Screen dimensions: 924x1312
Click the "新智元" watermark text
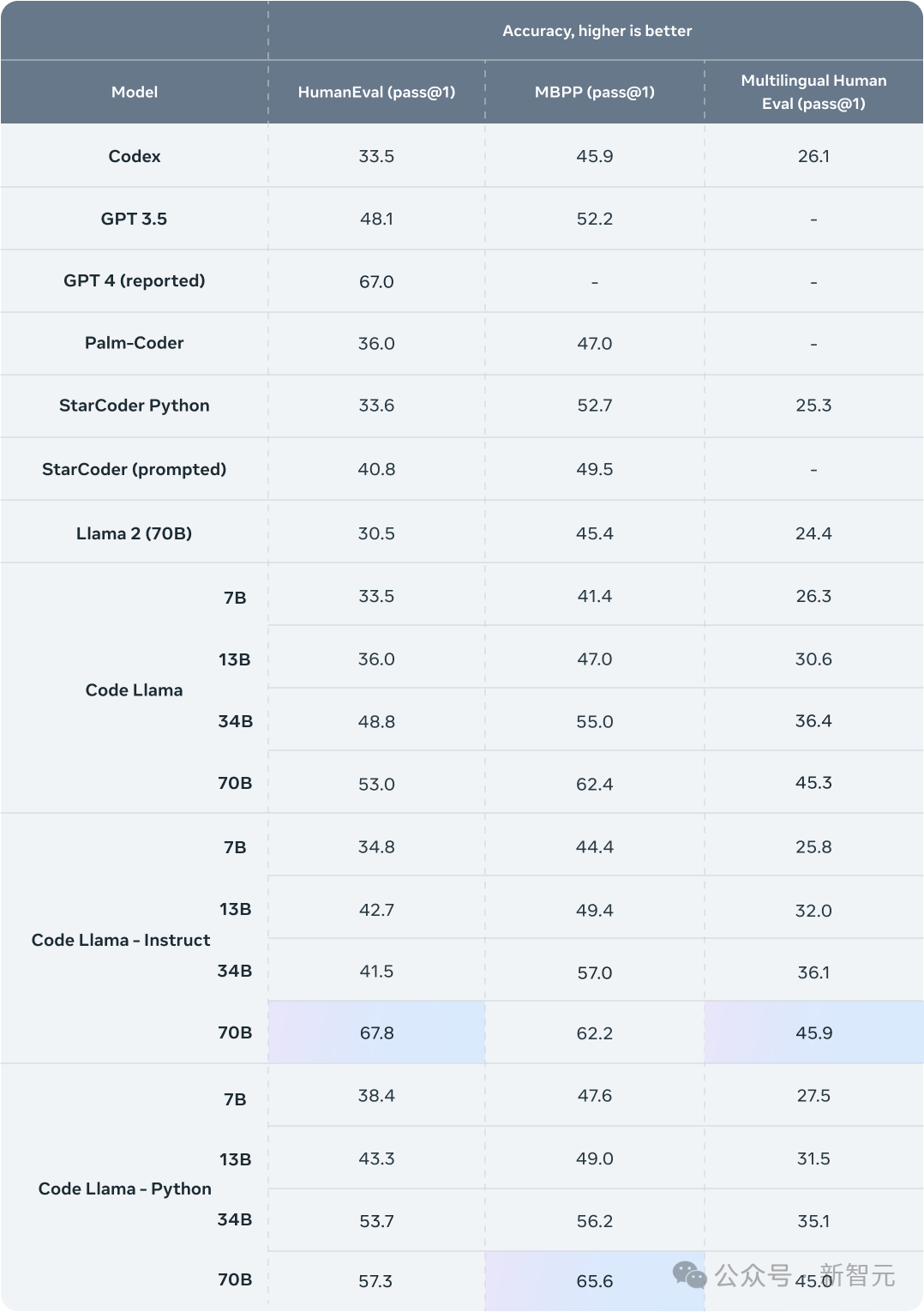pos(857,1275)
